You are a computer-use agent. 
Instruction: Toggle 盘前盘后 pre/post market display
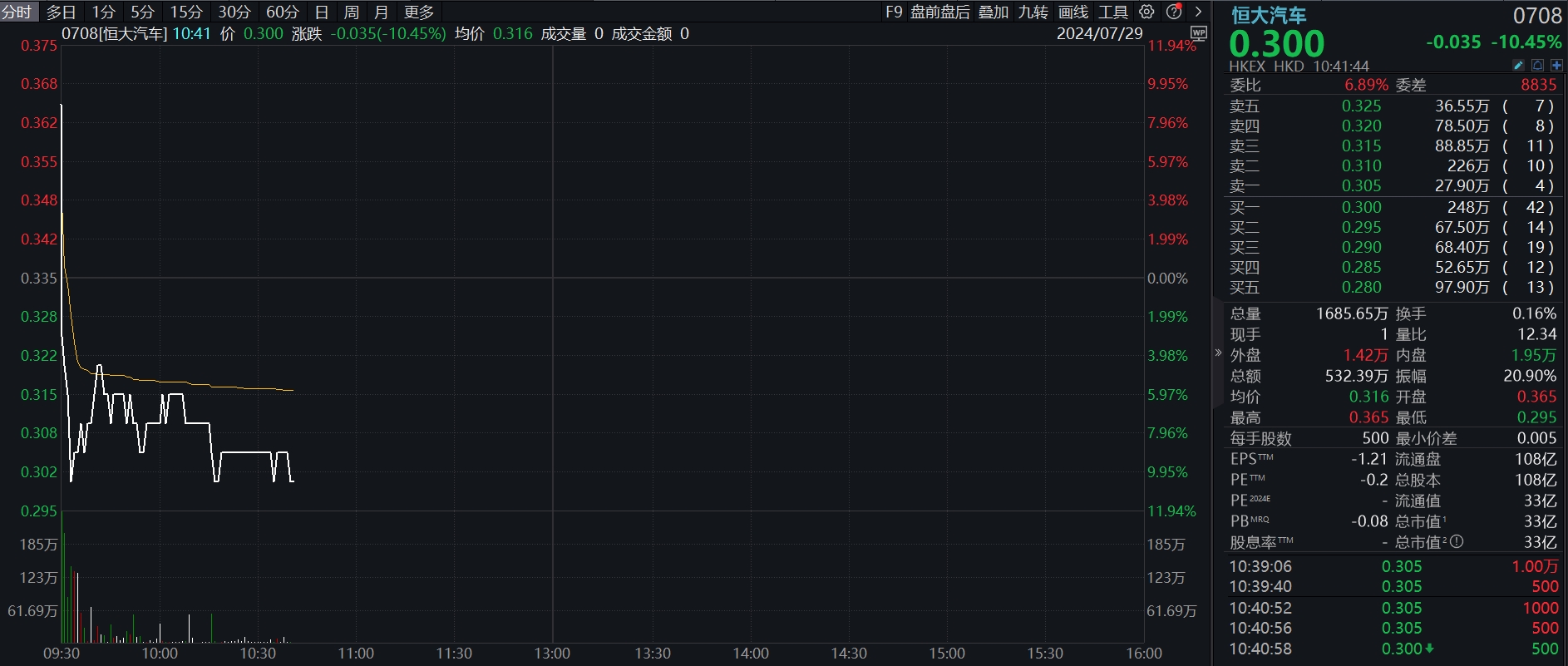939,12
